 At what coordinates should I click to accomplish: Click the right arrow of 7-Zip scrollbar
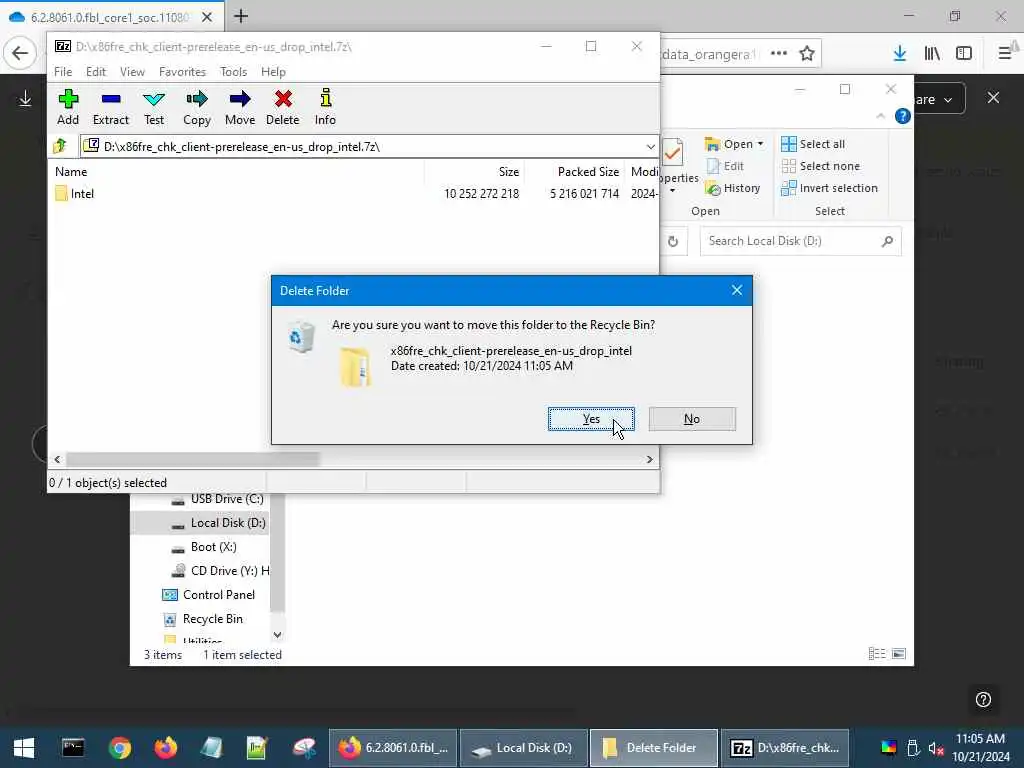click(x=649, y=459)
